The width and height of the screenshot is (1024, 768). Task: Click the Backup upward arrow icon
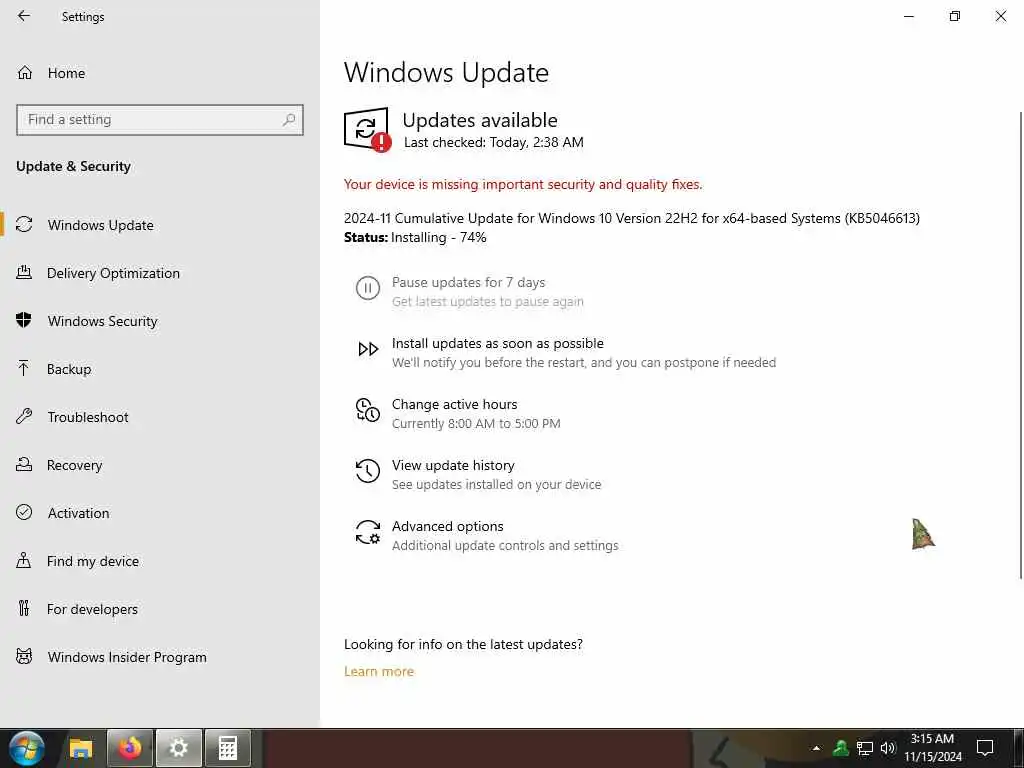point(24,368)
